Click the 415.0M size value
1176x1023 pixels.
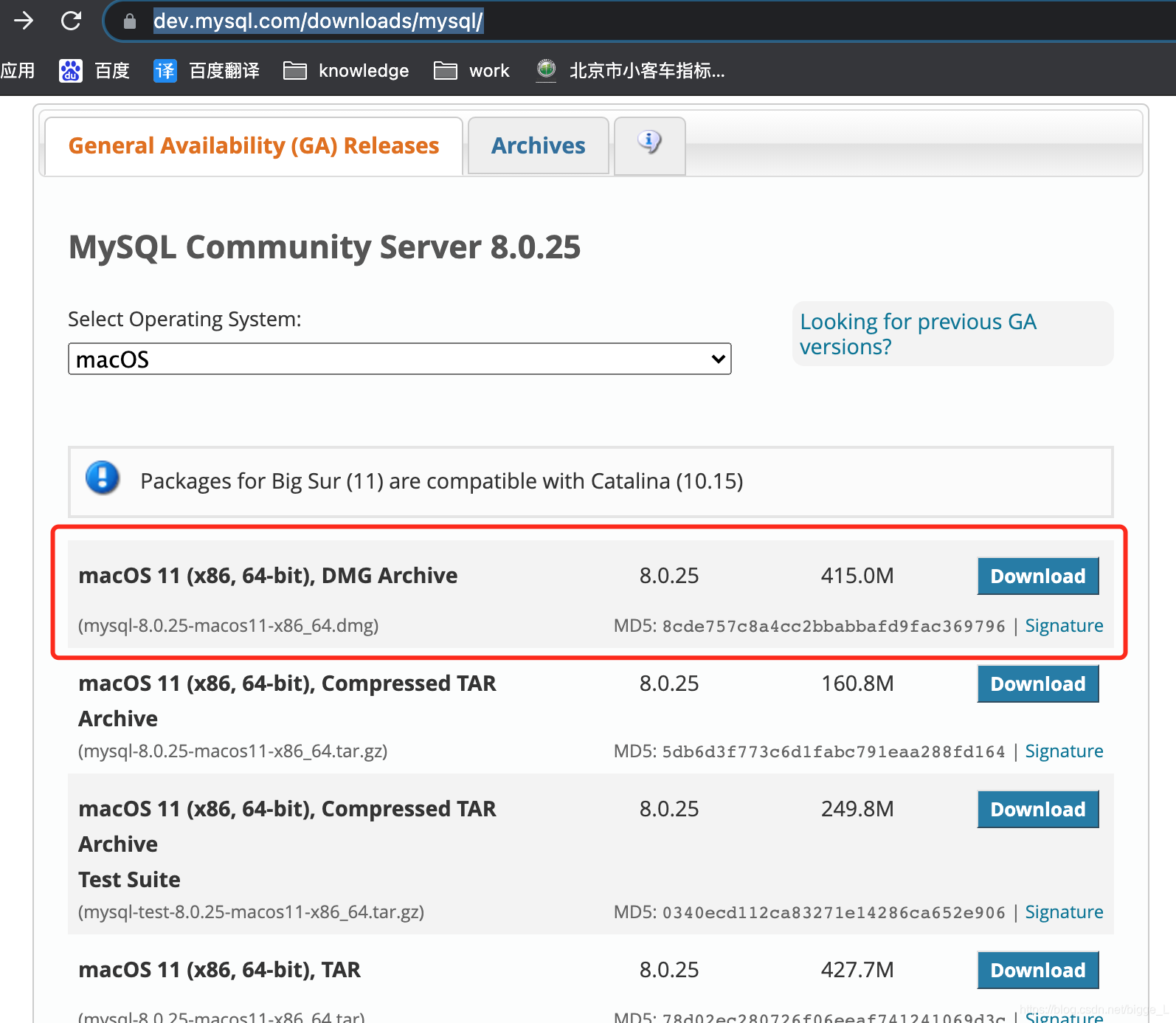(857, 576)
